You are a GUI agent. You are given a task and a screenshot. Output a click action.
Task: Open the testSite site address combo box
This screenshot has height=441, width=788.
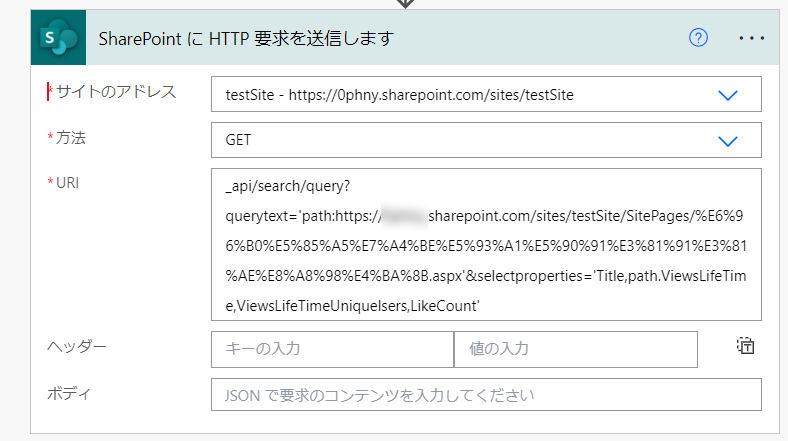(x=486, y=94)
